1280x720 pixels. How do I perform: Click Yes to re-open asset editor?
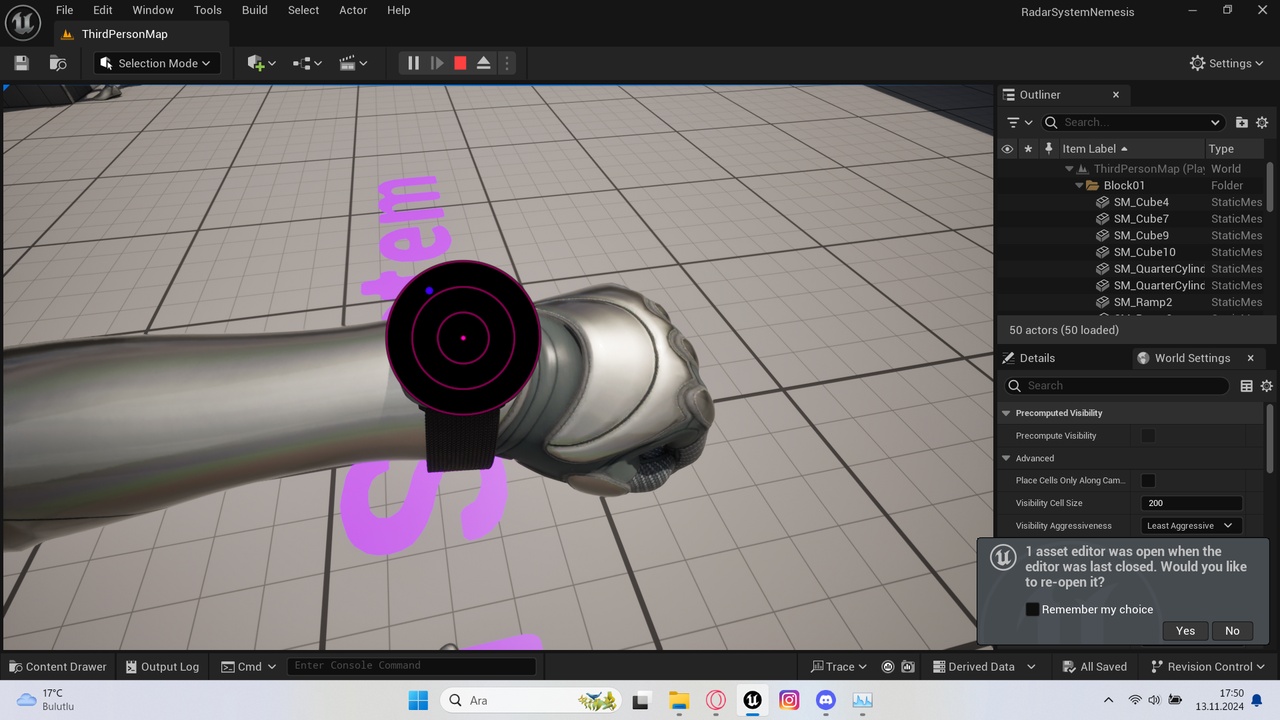pos(1185,630)
